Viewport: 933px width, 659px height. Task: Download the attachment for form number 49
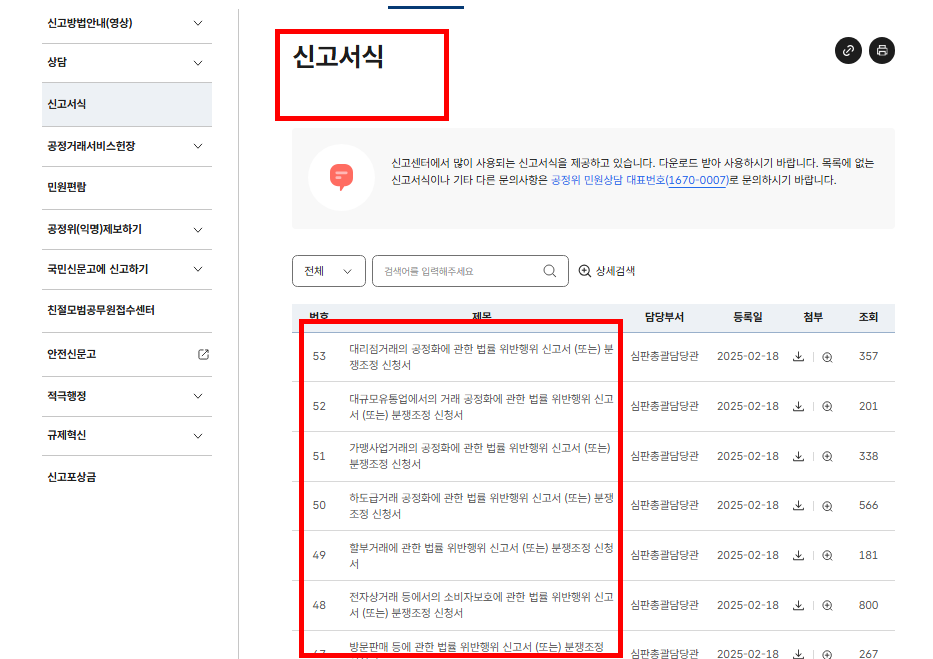(x=797, y=556)
